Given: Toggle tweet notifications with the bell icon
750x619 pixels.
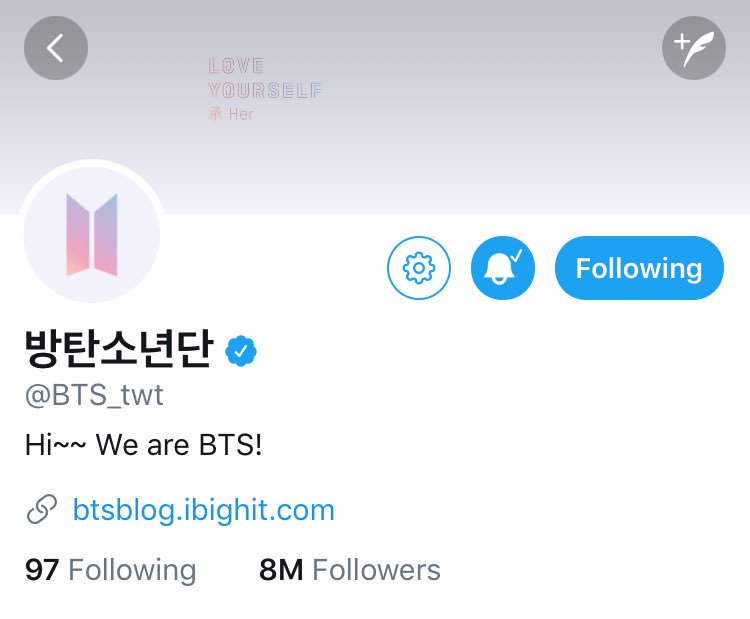Looking at the screenshot, I should point(503,268).
